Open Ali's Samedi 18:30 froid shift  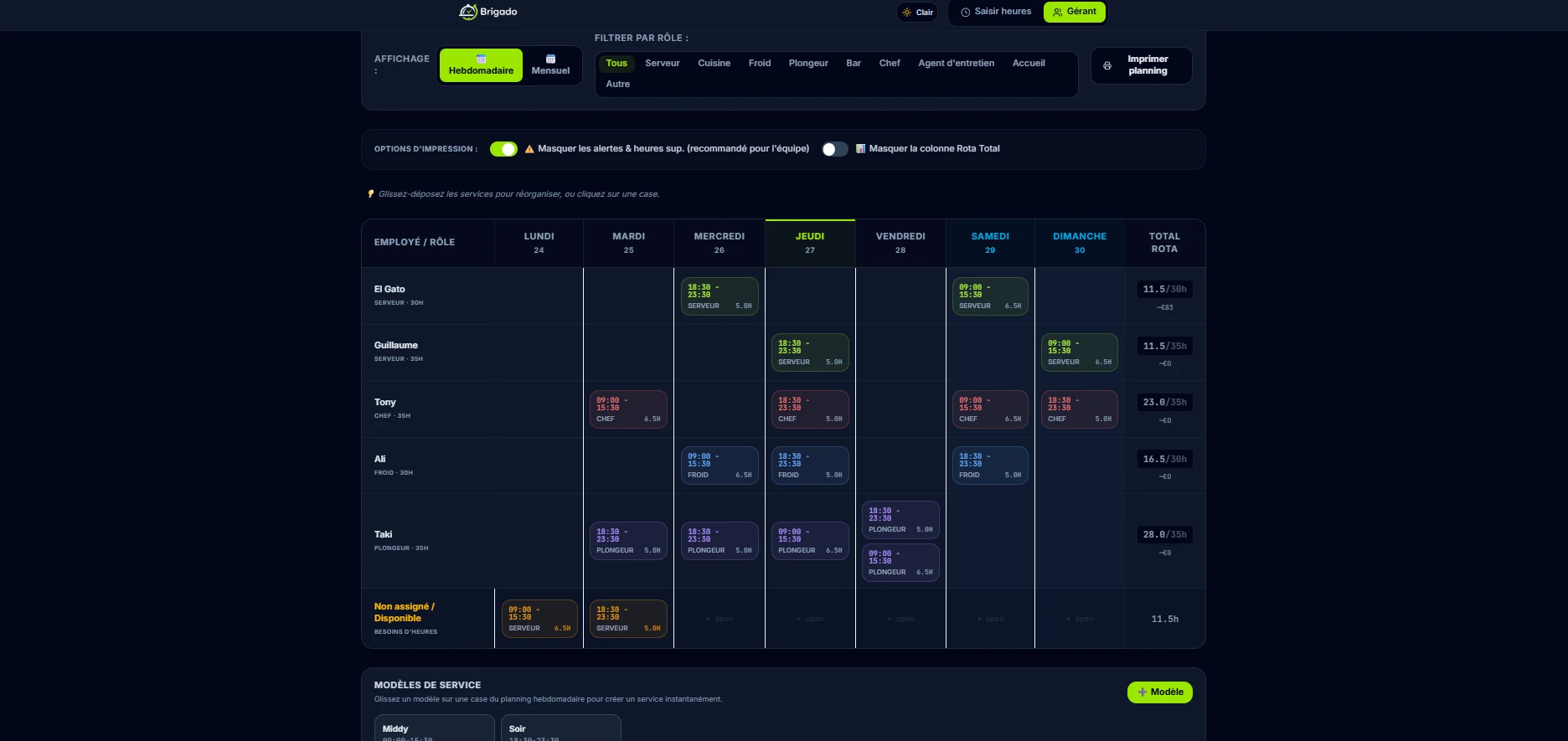[990, 466]
